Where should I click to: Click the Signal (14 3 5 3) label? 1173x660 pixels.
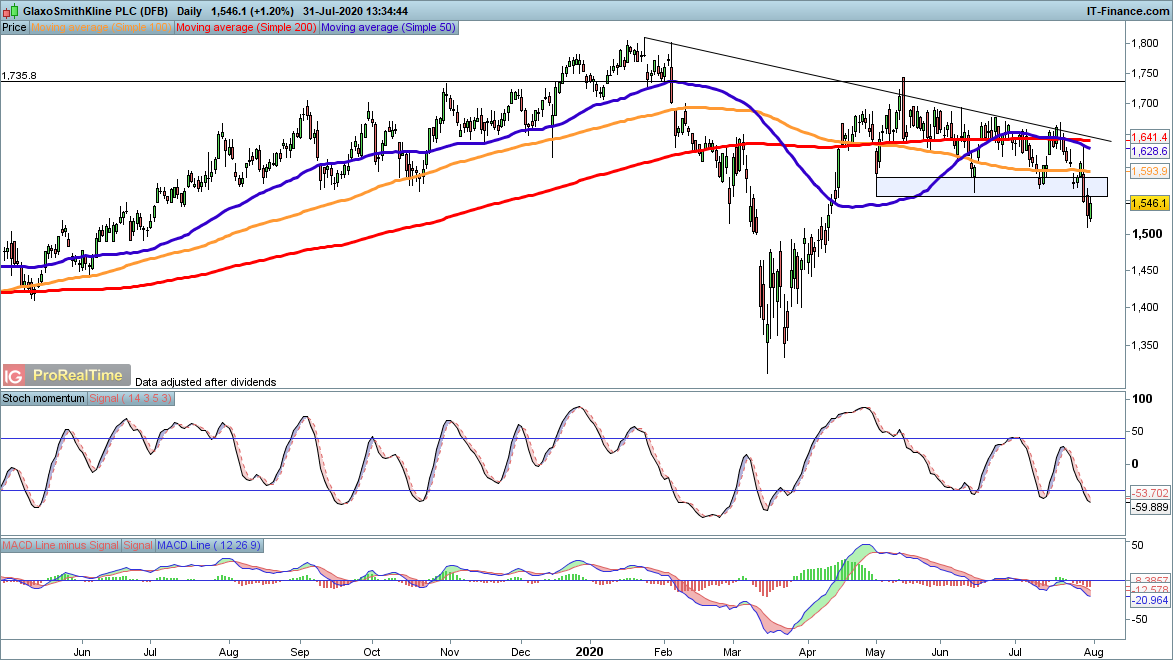click(x=131, y=398)
